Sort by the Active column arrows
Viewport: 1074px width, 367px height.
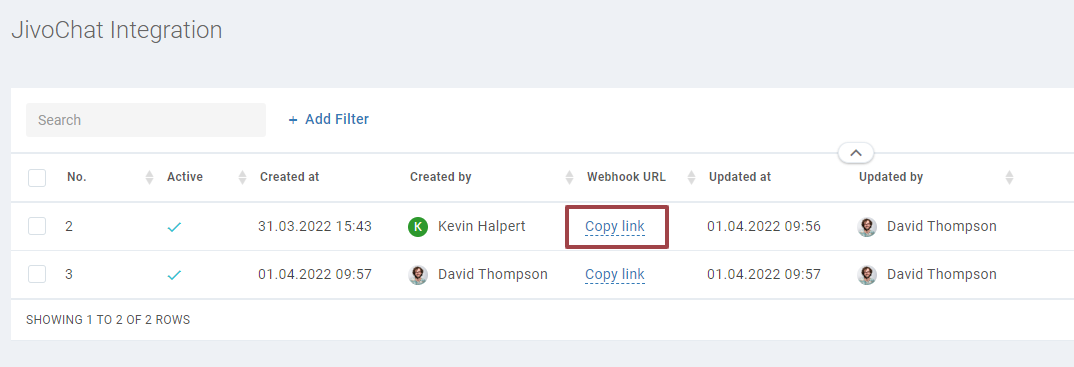pos(242,178)
